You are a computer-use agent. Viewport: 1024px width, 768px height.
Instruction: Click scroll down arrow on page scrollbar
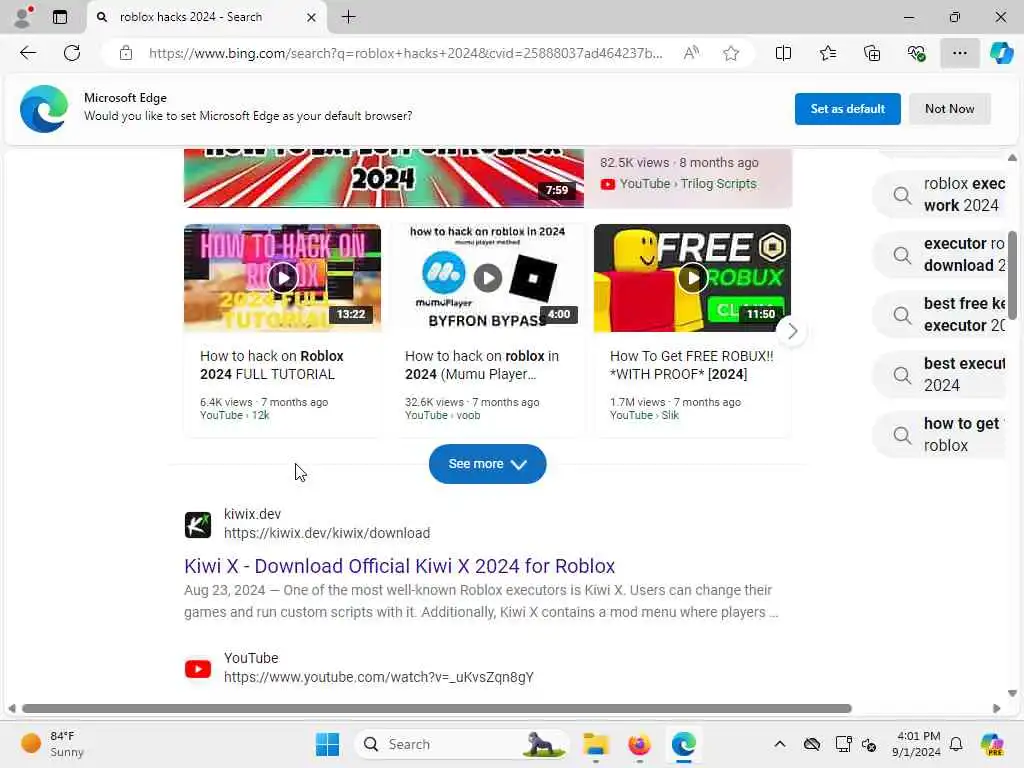click(x=1012, y=693)
